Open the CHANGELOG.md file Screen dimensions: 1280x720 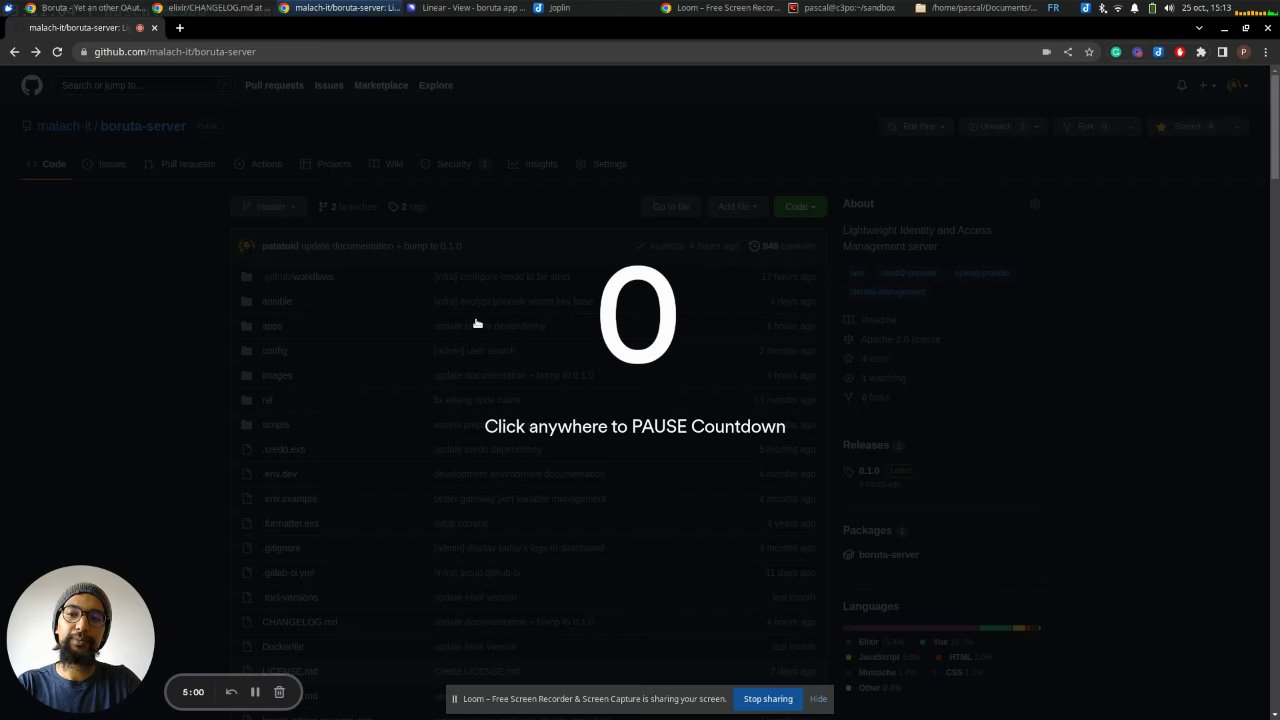pyautogui.click(x=300, y=622)
